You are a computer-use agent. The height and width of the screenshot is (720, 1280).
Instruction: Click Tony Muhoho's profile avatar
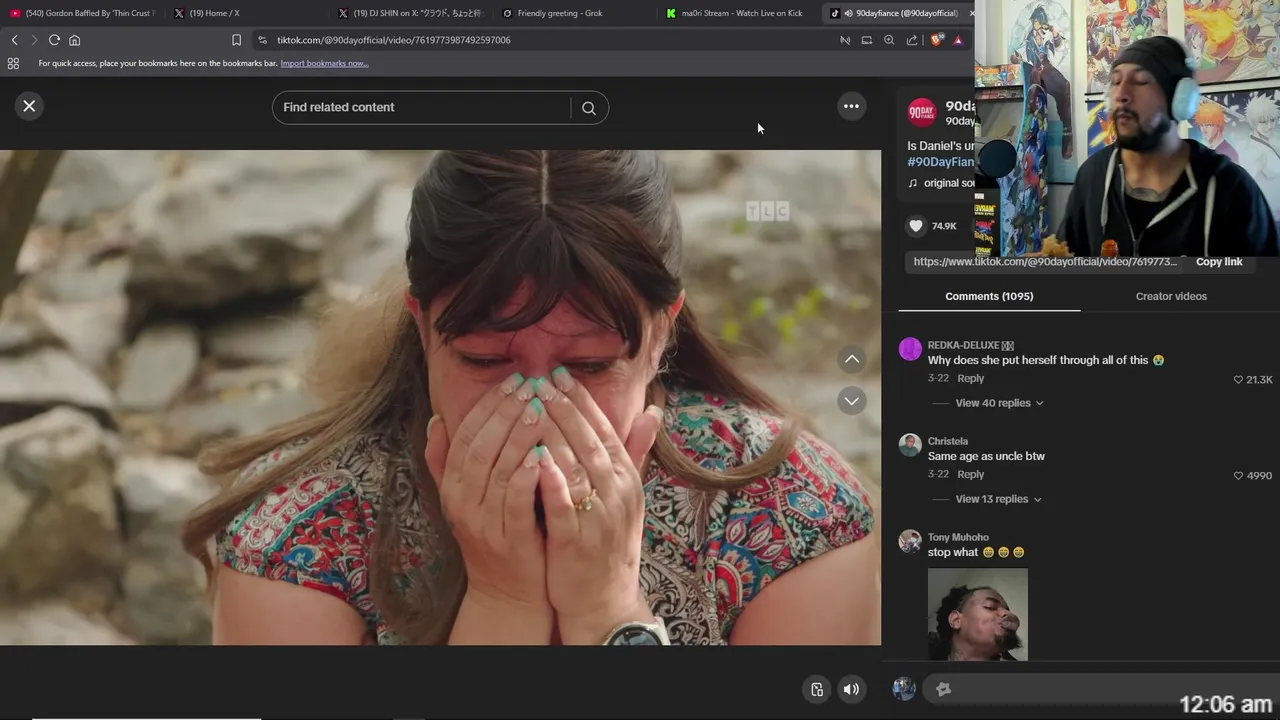(910, 541)
